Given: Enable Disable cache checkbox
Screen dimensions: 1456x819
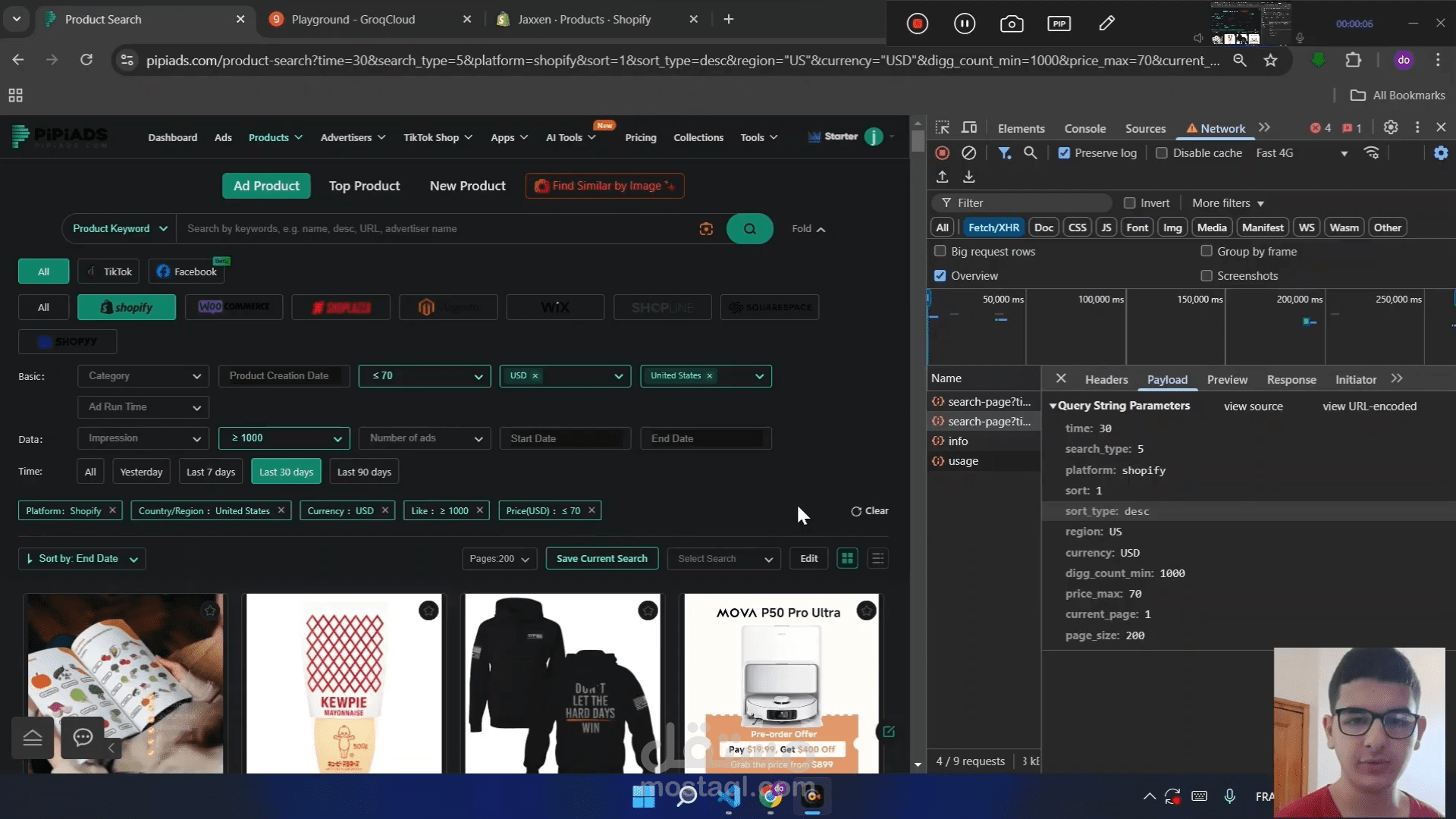Looking at the screenshot, I should tap(1162, 152).
